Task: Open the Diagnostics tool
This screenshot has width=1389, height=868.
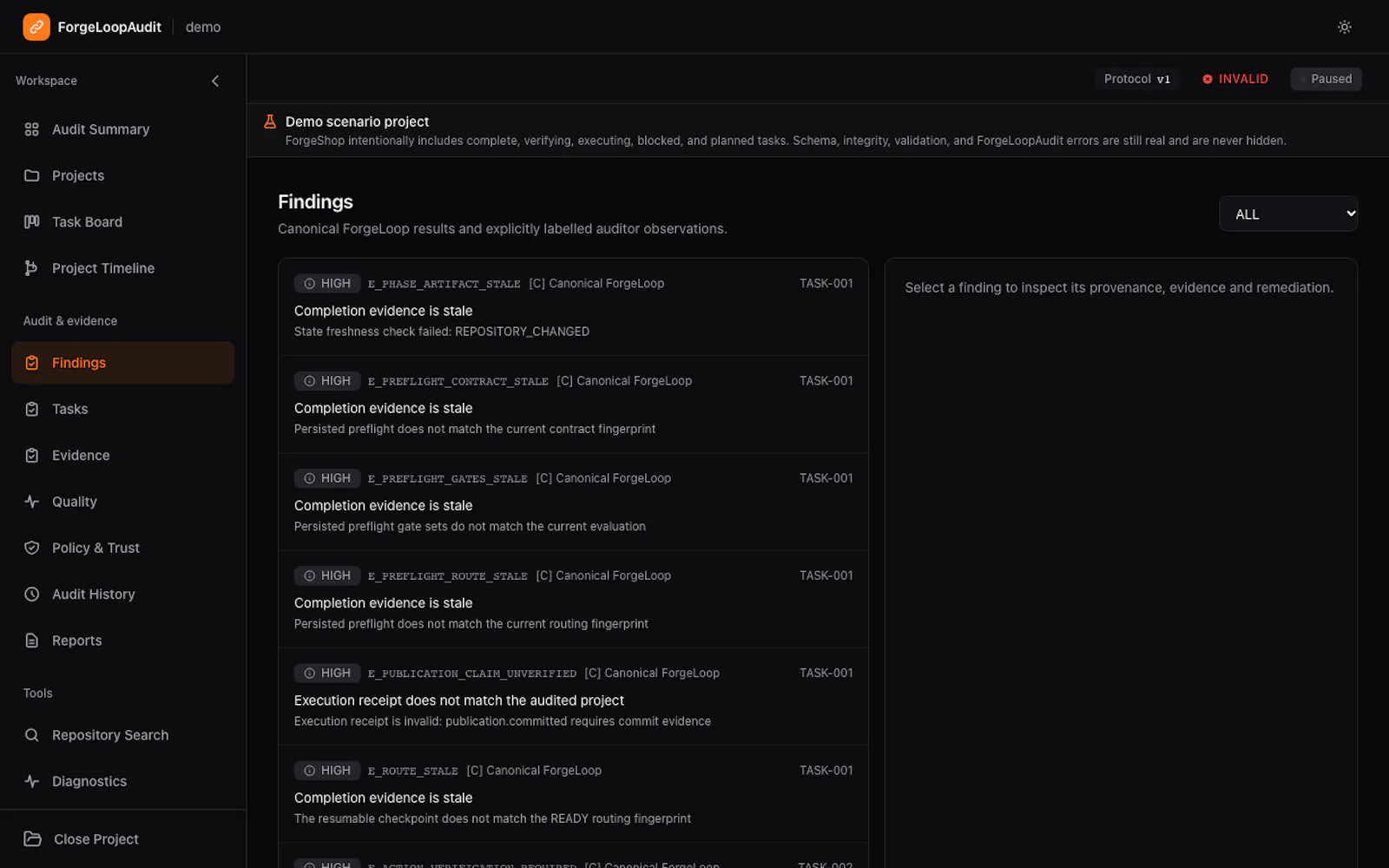Action: pyautogui.click(x=123, y=781)
